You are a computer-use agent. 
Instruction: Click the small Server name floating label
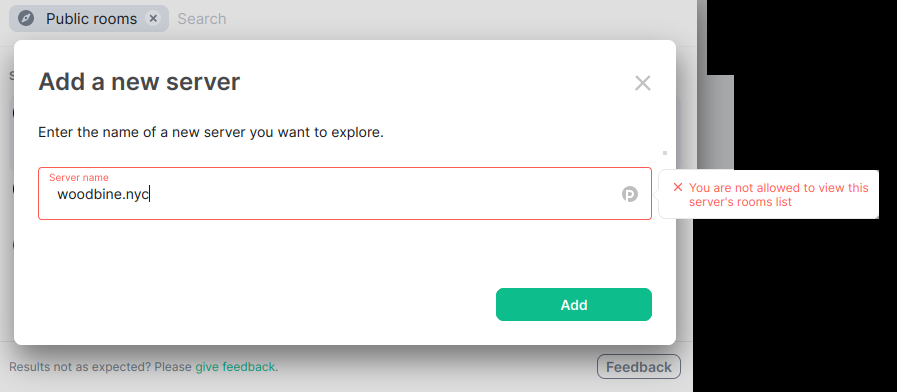78,177
